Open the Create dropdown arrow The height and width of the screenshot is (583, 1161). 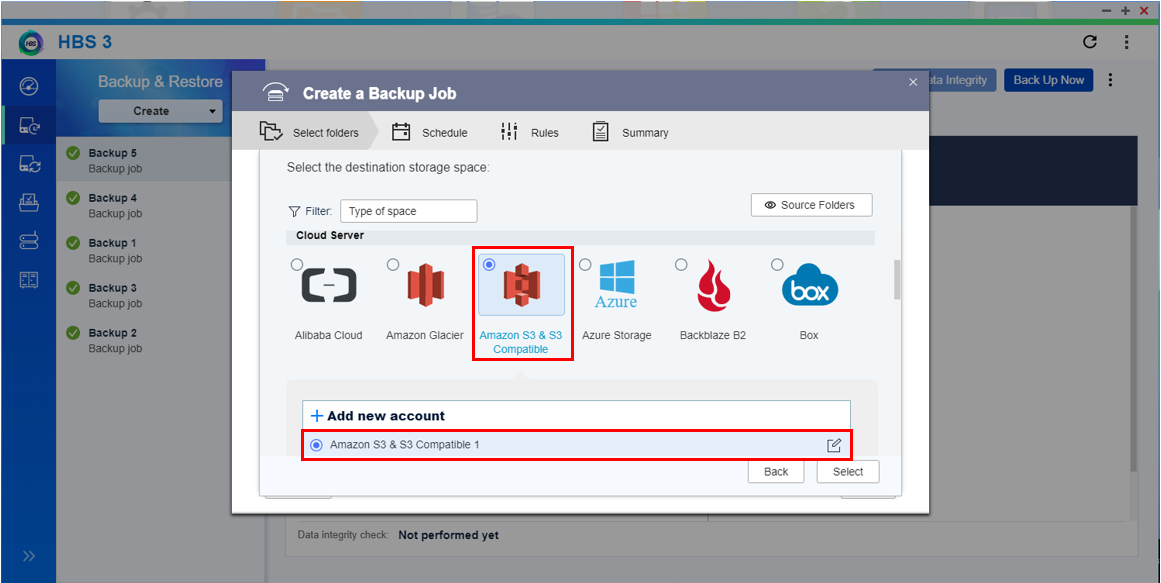pyautogui.click(x=213, y=111)
